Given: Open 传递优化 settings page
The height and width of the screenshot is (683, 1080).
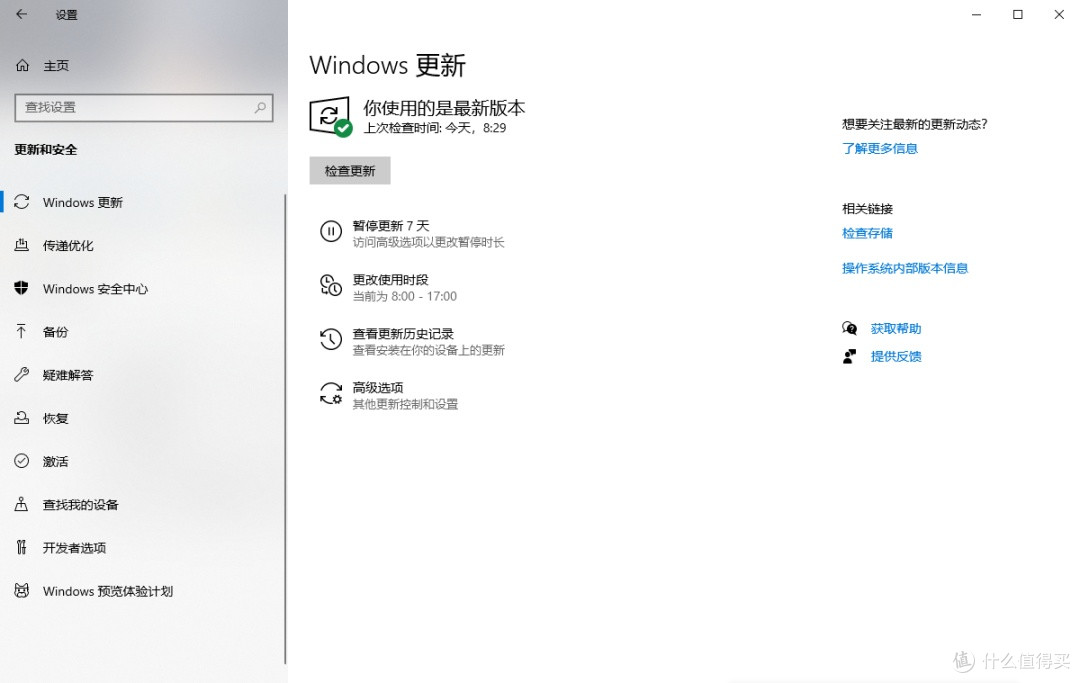Looking at the screenshot, I should (x=68, y=245).
